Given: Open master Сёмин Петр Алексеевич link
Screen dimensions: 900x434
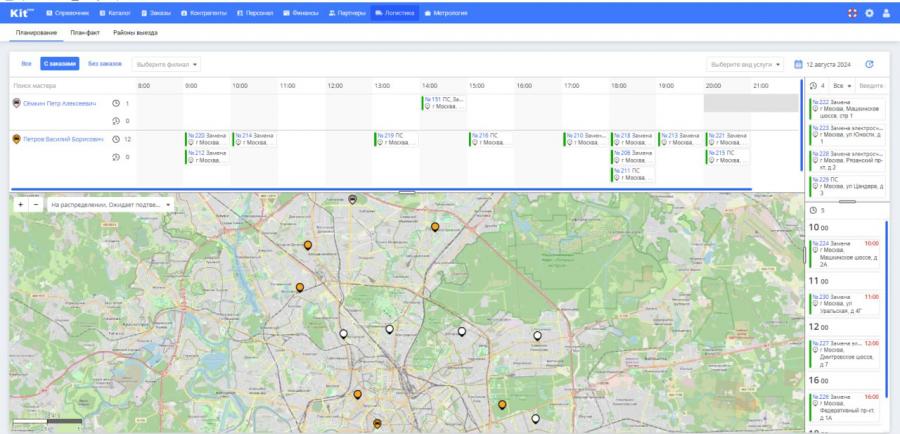Looking at the screenshot, I should [x=60, y=103].
